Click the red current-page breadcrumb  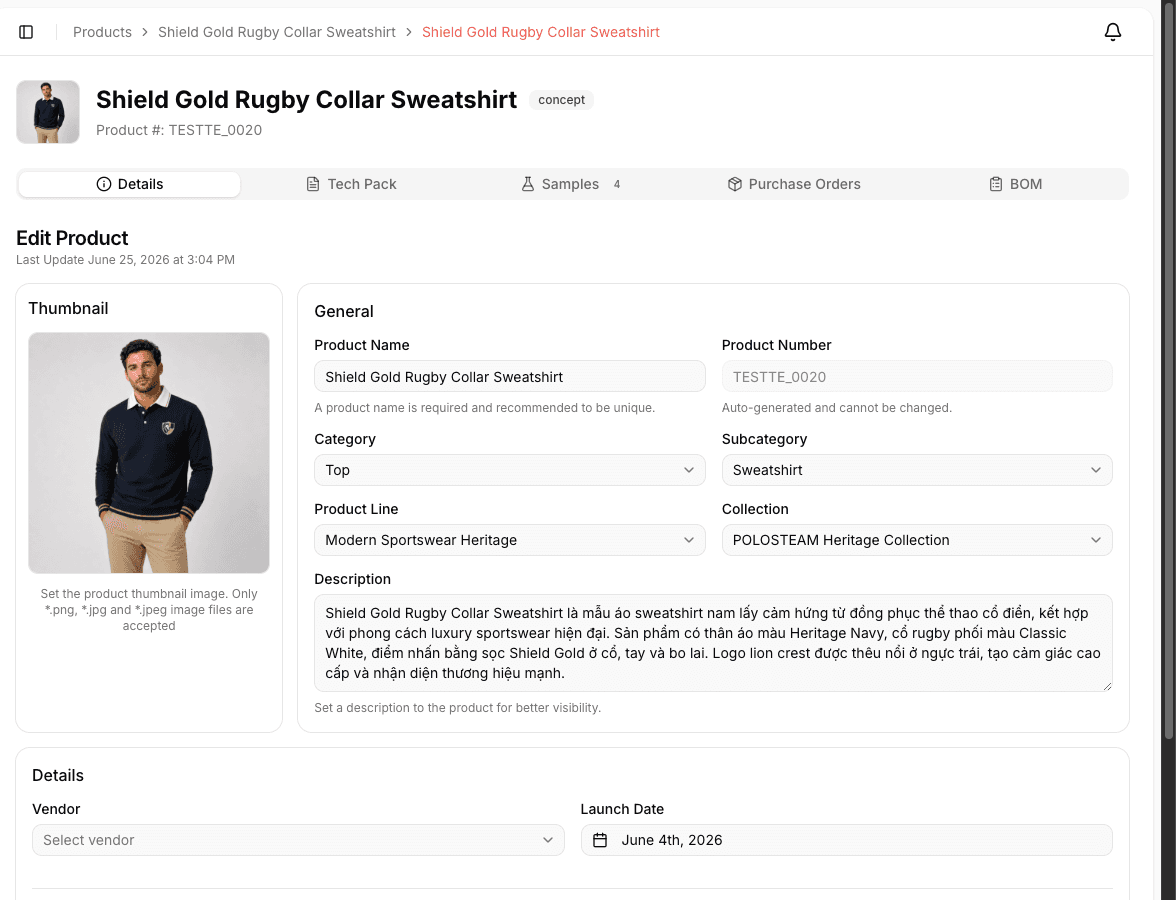click(x=541, y=32)
